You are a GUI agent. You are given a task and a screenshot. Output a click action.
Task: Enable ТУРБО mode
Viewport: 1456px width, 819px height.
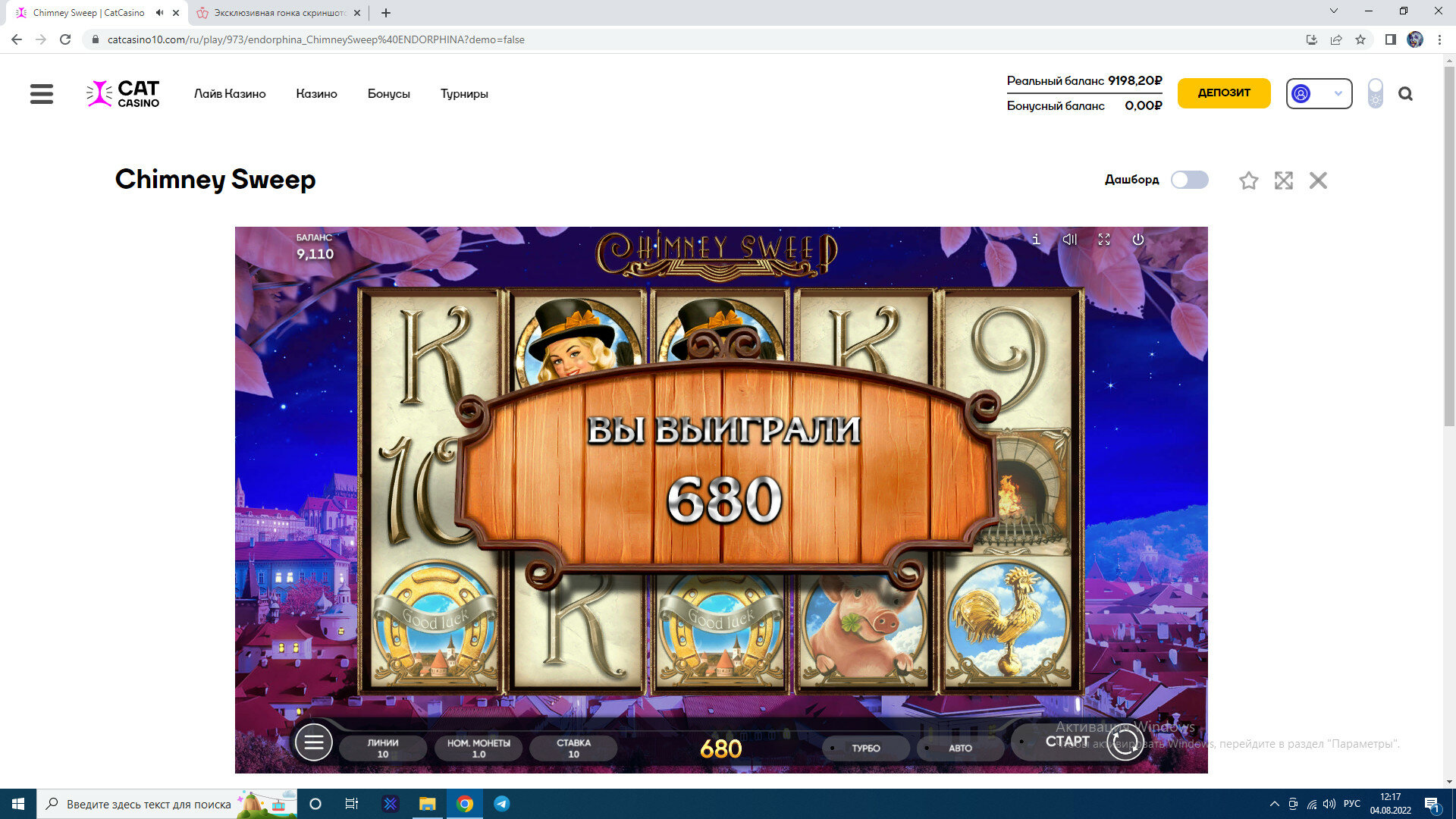coord(865,748)
